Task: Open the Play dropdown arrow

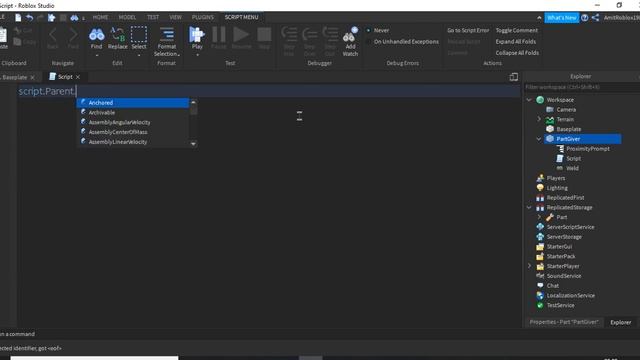Action: point(197,56)
